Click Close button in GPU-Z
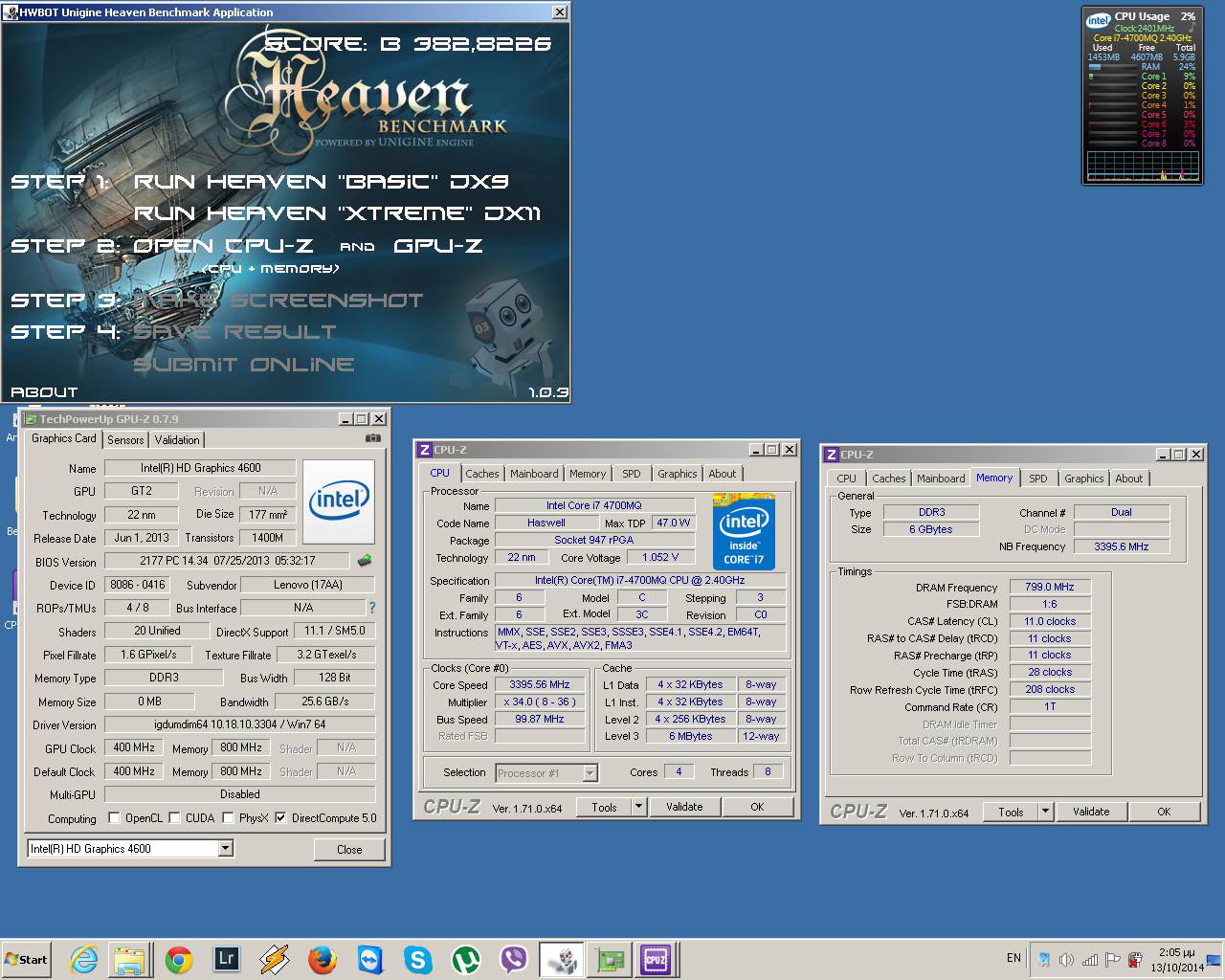Image resolution: width=1225 pixels, height=980 pixels. pyautogui.click(x=349, y=849)
